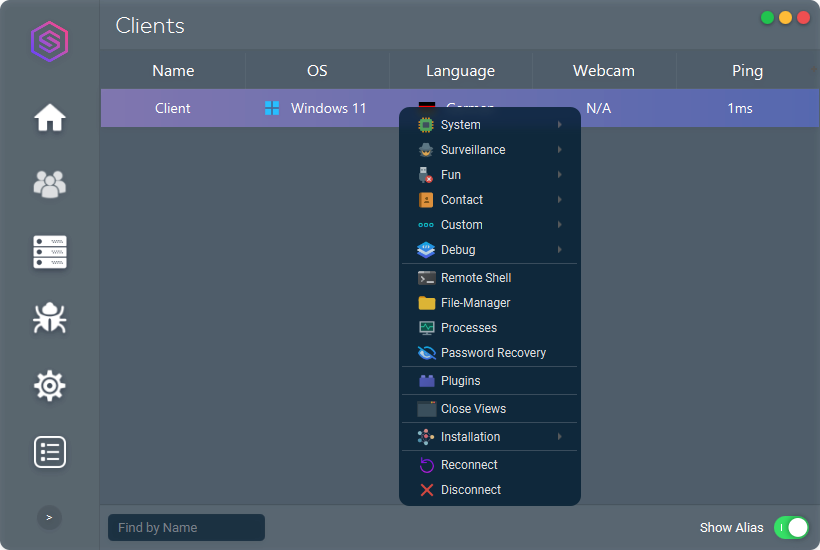Click the 'N/A' webcam cell
Screen dimensions: 820x550
(599, 108)
